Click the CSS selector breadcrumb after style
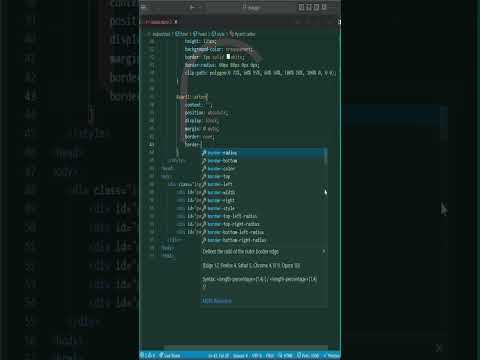Screen dimensions: 480x360 click(243, 34)
